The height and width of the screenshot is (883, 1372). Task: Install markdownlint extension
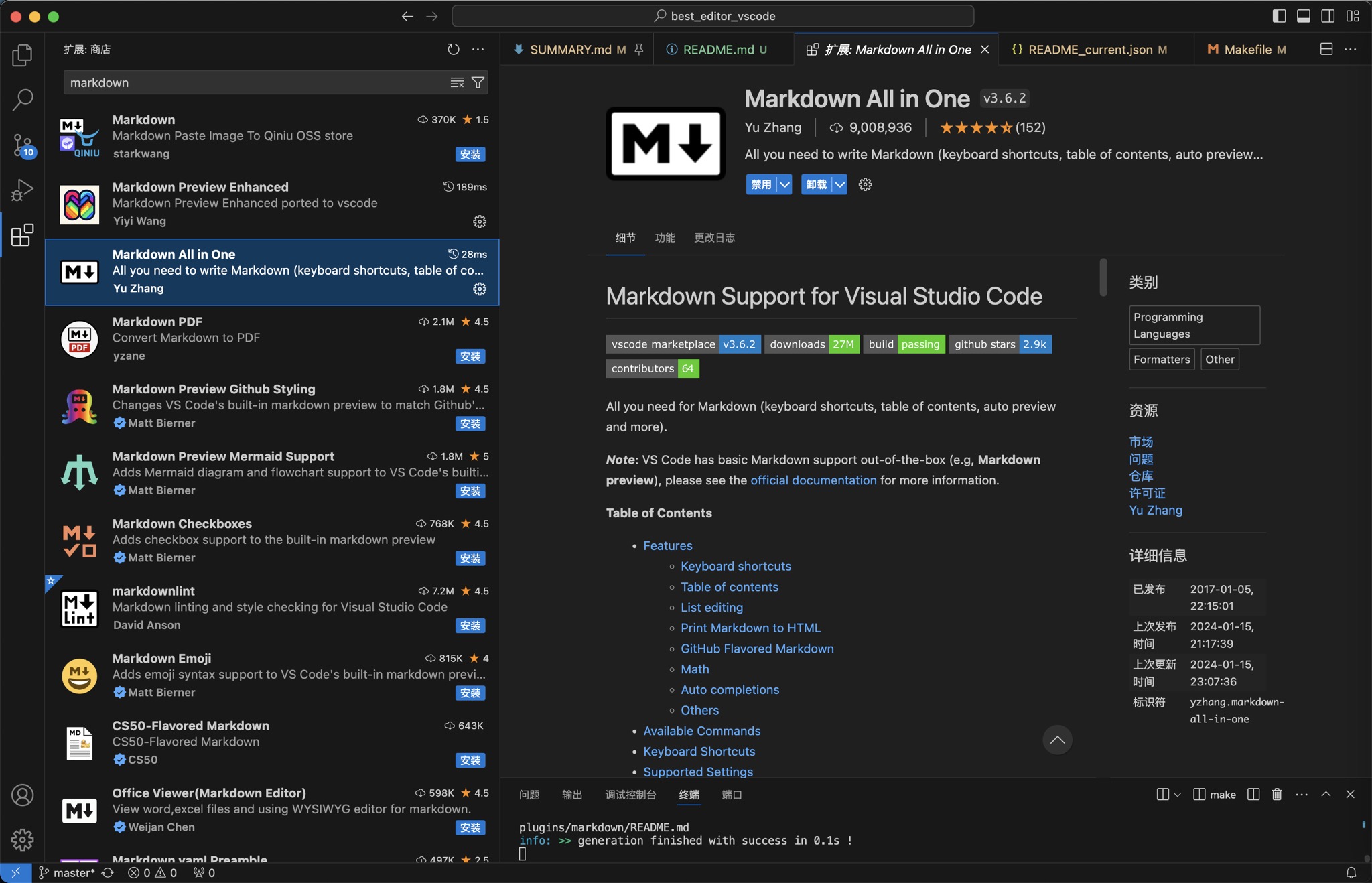(470, 626)
